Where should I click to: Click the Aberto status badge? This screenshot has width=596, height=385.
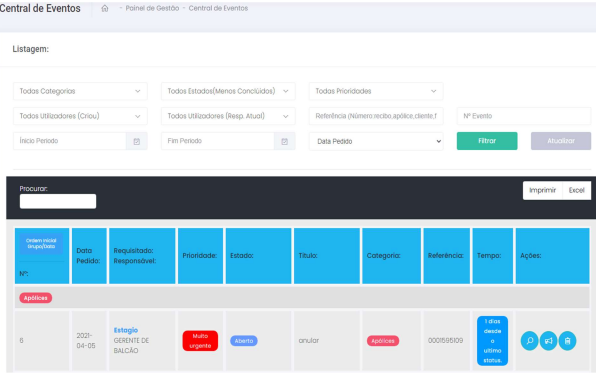[x=244, y=341]
